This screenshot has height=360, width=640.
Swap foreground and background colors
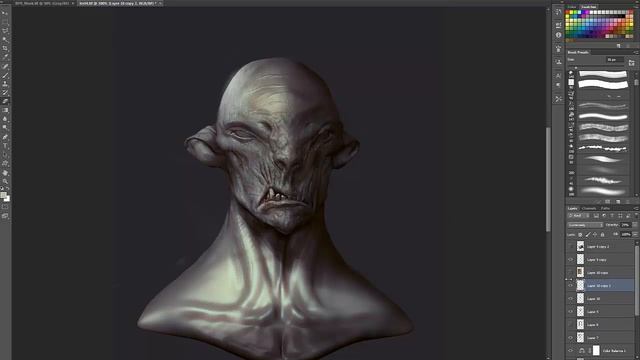point(8,189)
